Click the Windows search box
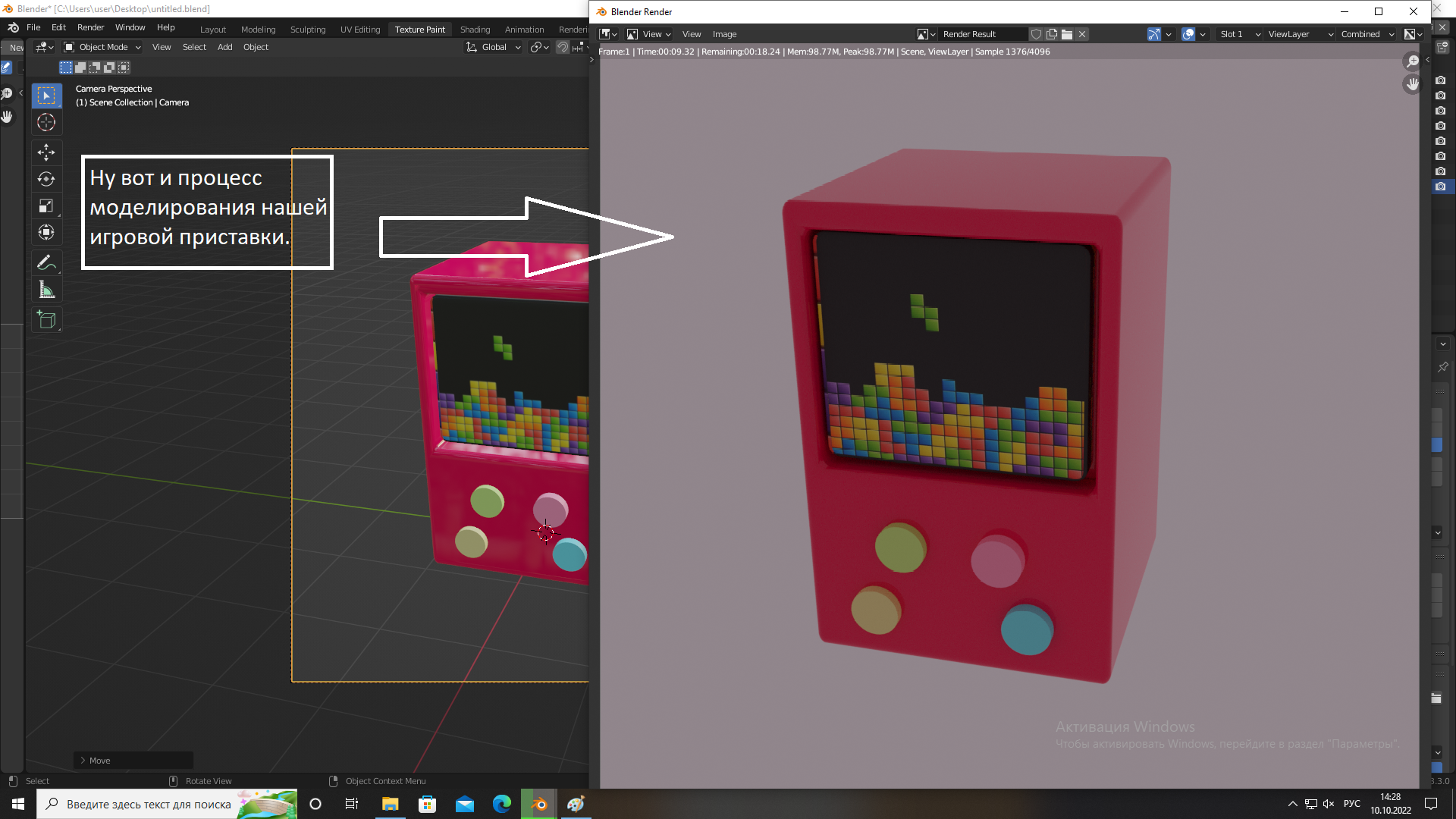This screenshot has height=819, width=1456. (167, 804)
